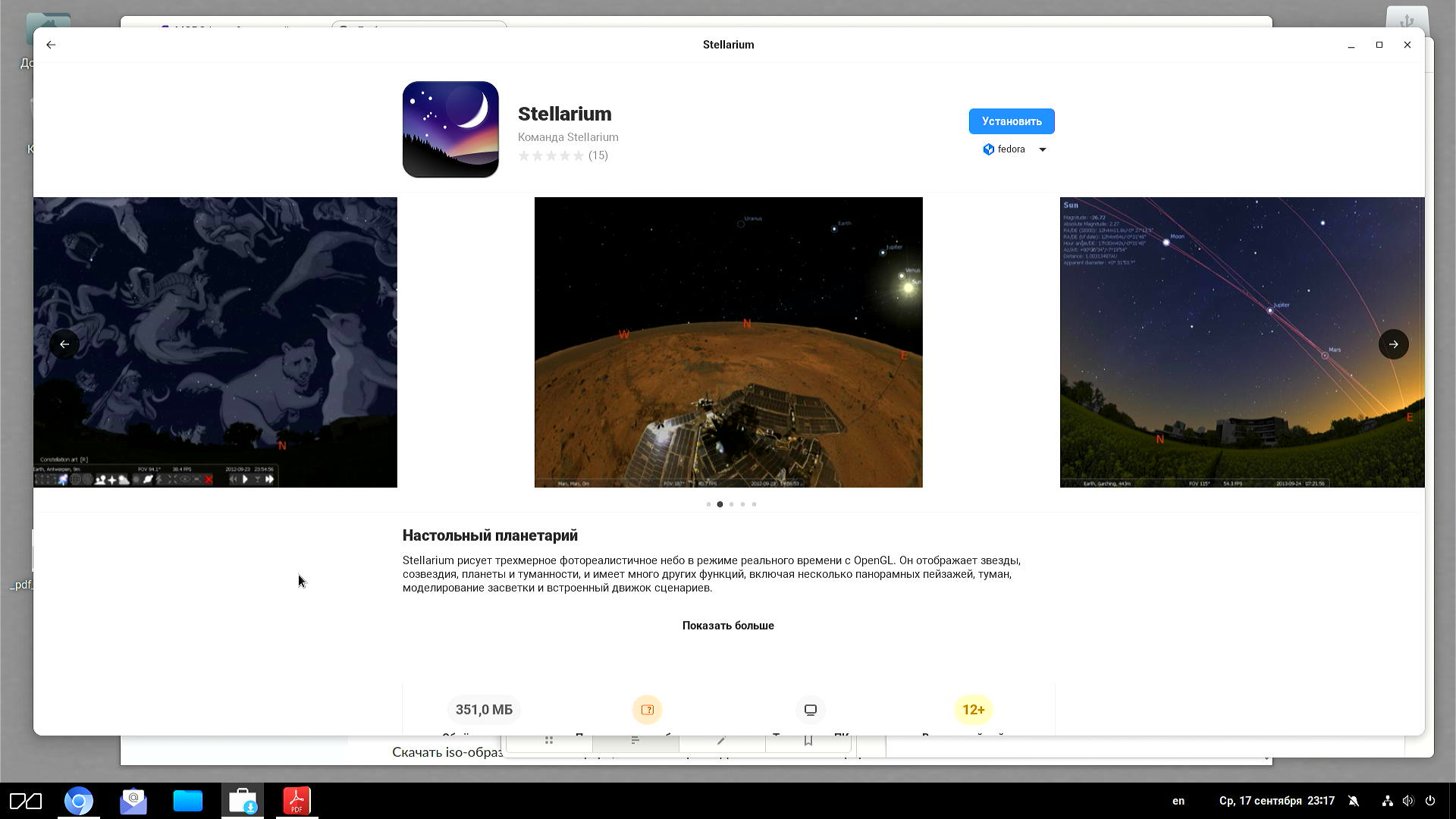Go to previous screenshot with left arrow
This screenshot has height=819, width=1456.
[x=64, y=344]
